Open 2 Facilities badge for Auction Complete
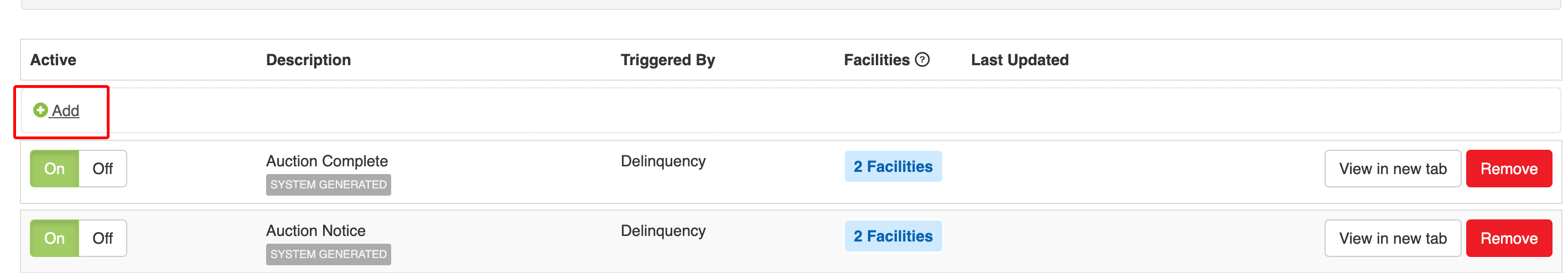Image resolution: width=1568 pixels, height=273 pixels. click(x=892, y=166)
